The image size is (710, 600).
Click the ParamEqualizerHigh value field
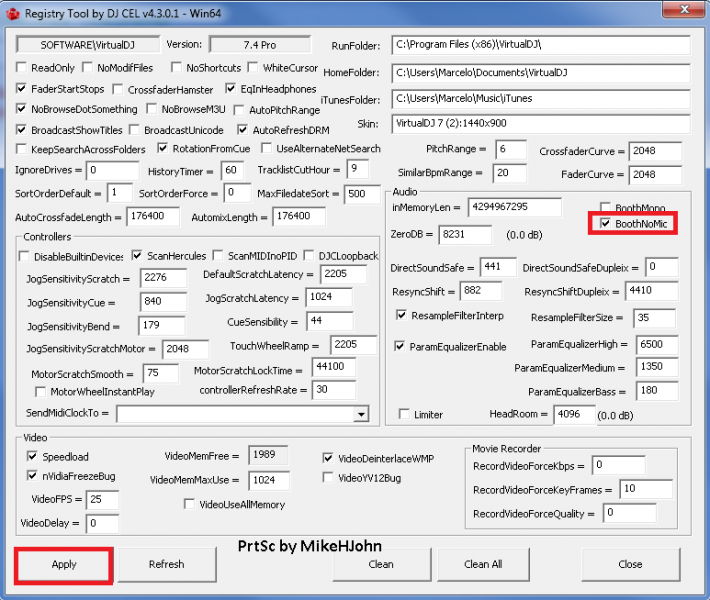click(x=657, y=345)
